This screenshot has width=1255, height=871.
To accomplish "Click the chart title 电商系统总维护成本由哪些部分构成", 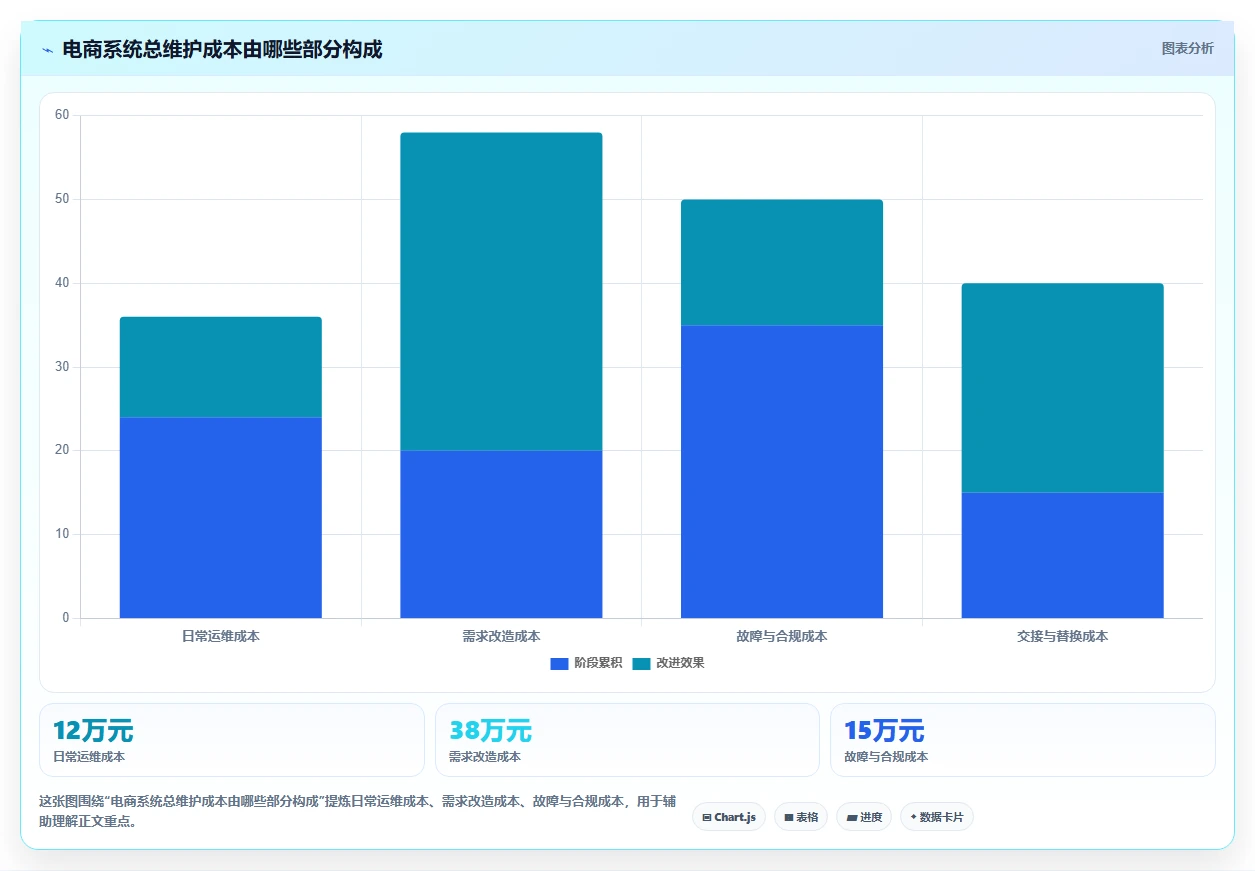I will 222,49.
